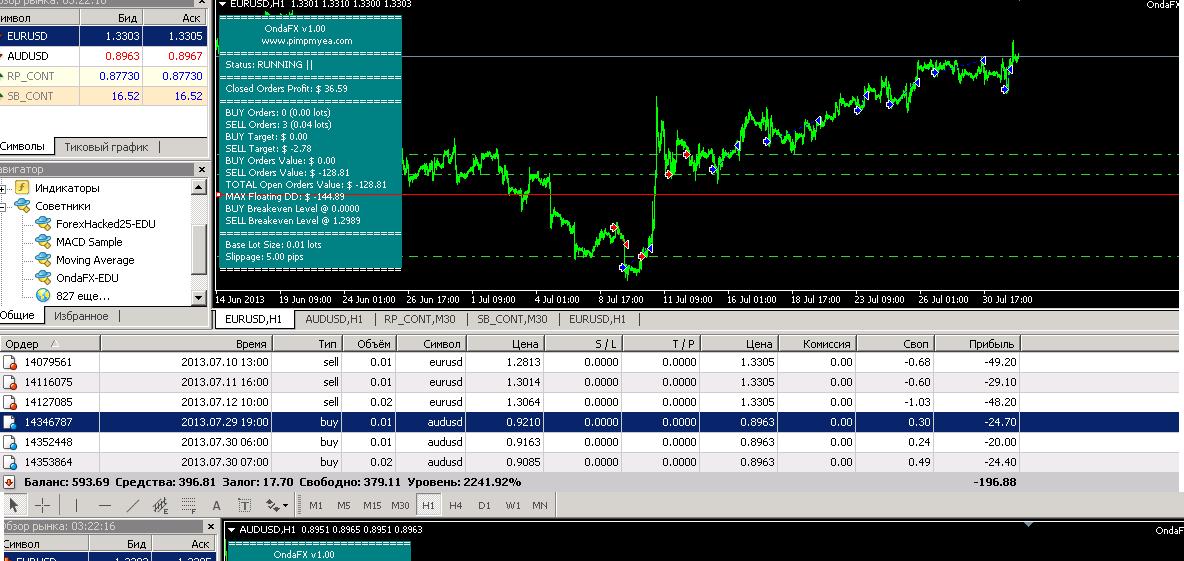Viewport: 1184px width, 561px height.
Task: Switch chart to M30 timeframe
Action: (x=400, y=505)
